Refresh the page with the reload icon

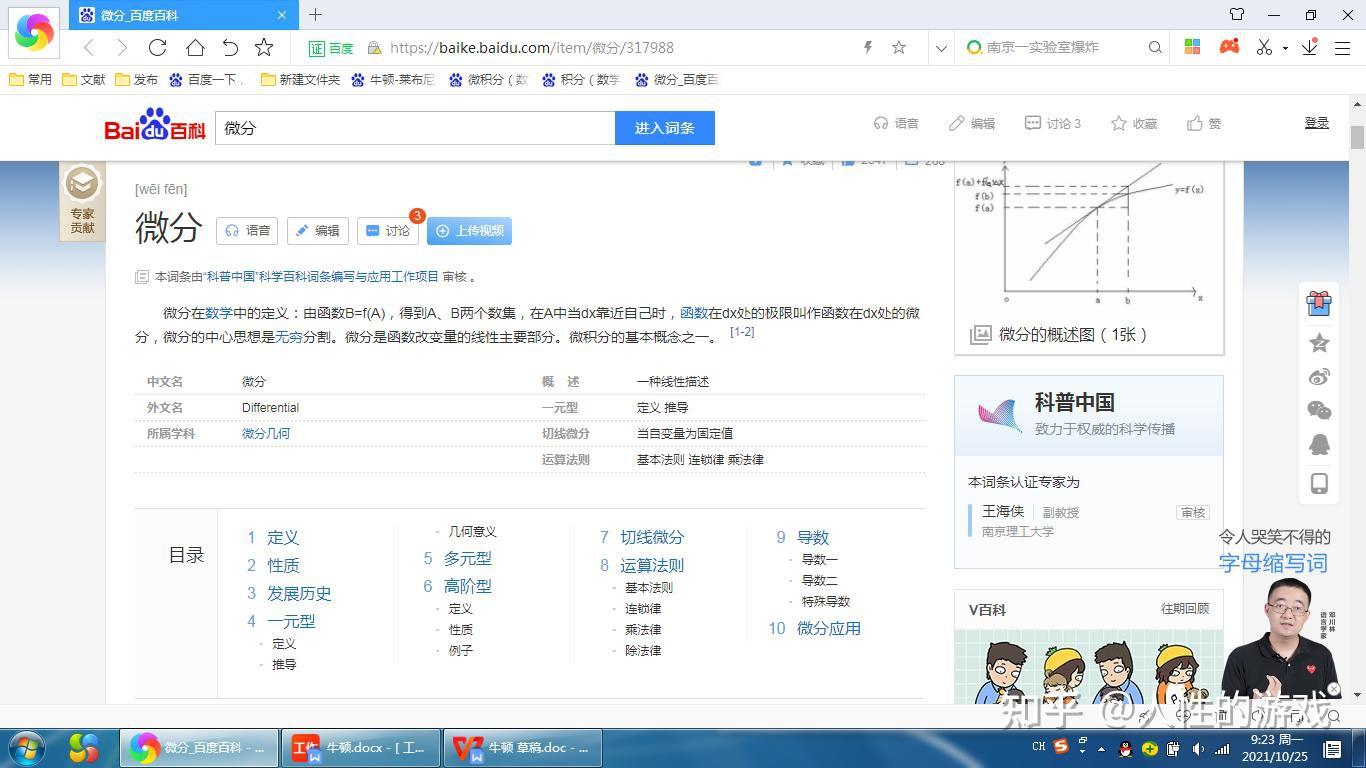(158, 47)
